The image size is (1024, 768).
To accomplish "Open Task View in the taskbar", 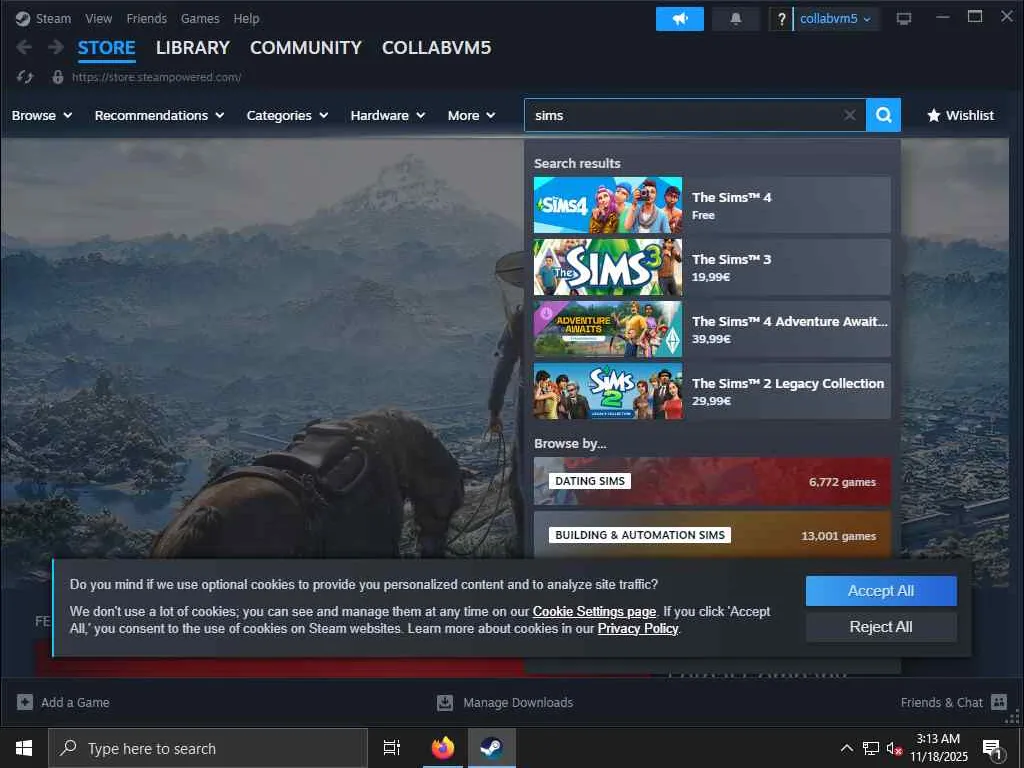I will [x=392, y=748].
